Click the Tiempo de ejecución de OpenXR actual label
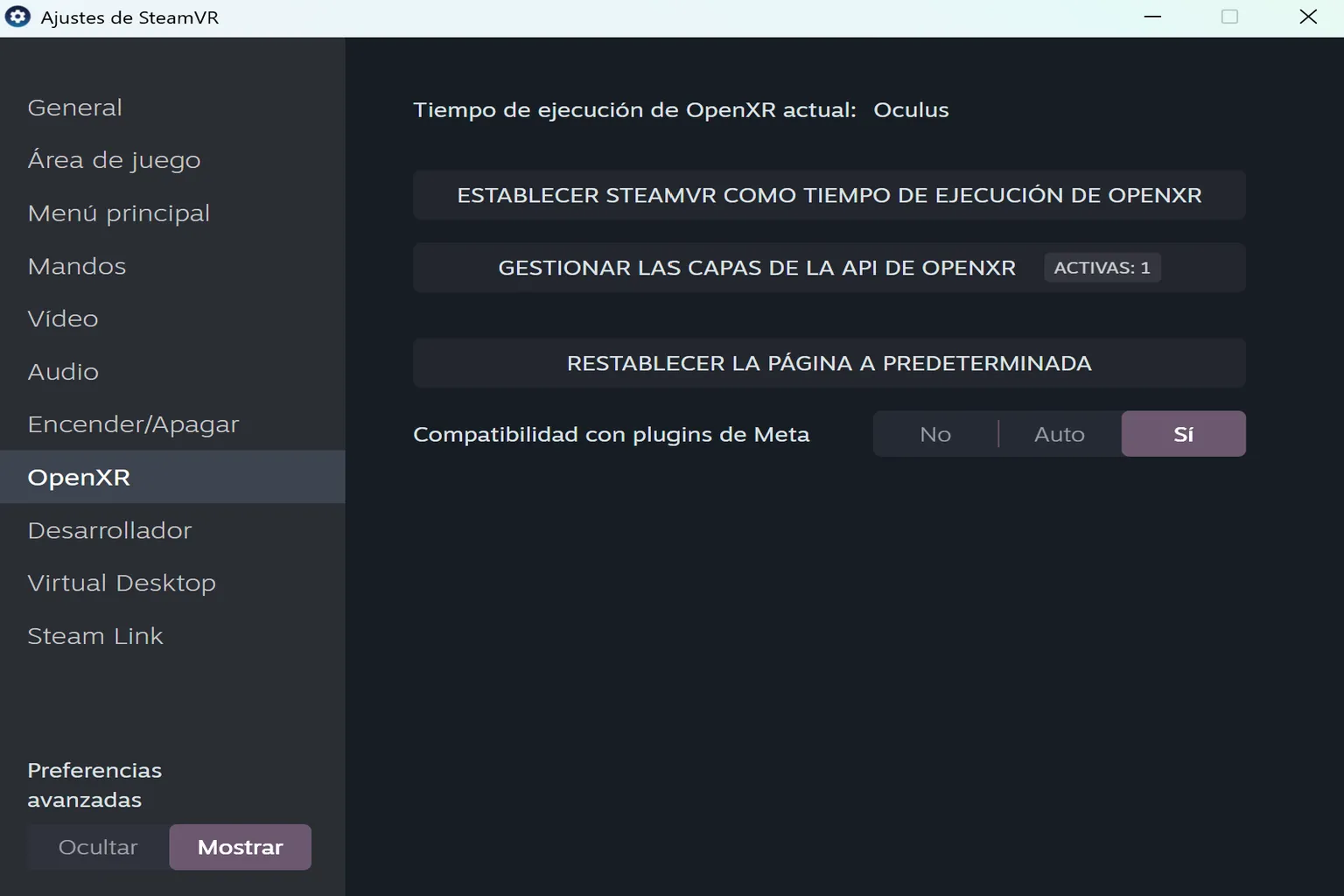This screenshot has height=896, width=1344. [x=634, y=110]
